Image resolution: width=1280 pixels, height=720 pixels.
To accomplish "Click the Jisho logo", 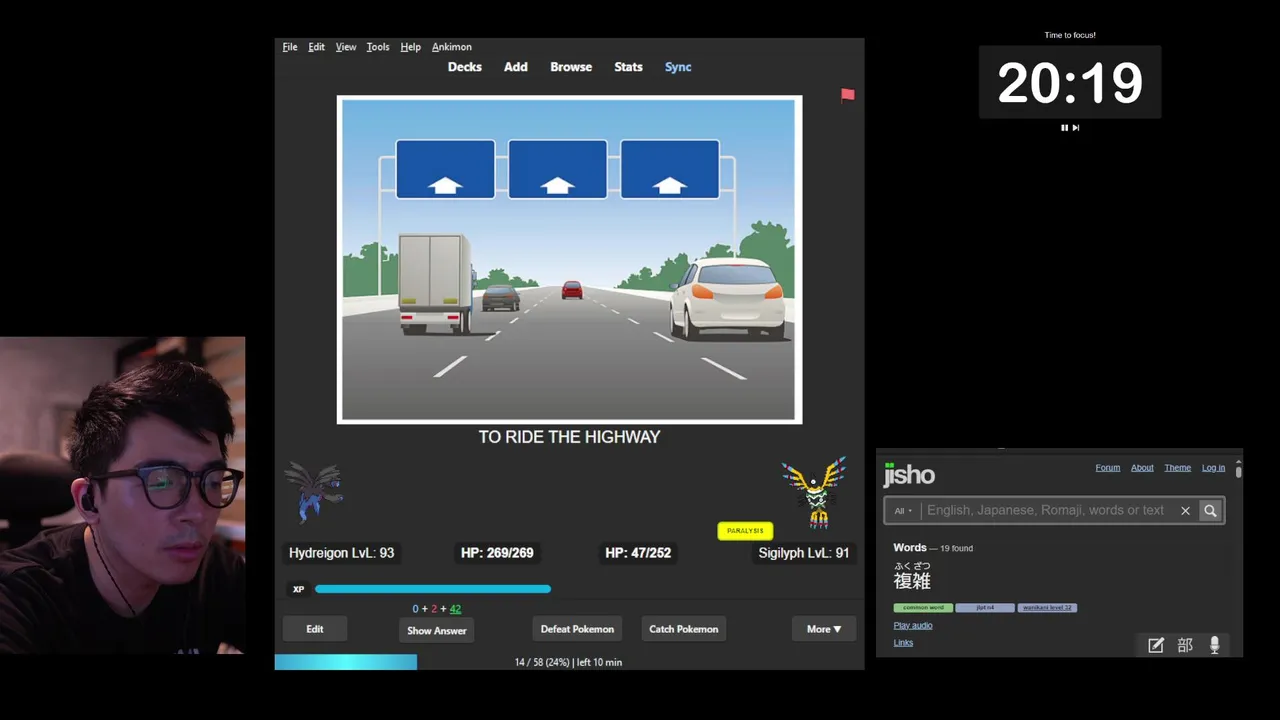I will coord(909,474).
